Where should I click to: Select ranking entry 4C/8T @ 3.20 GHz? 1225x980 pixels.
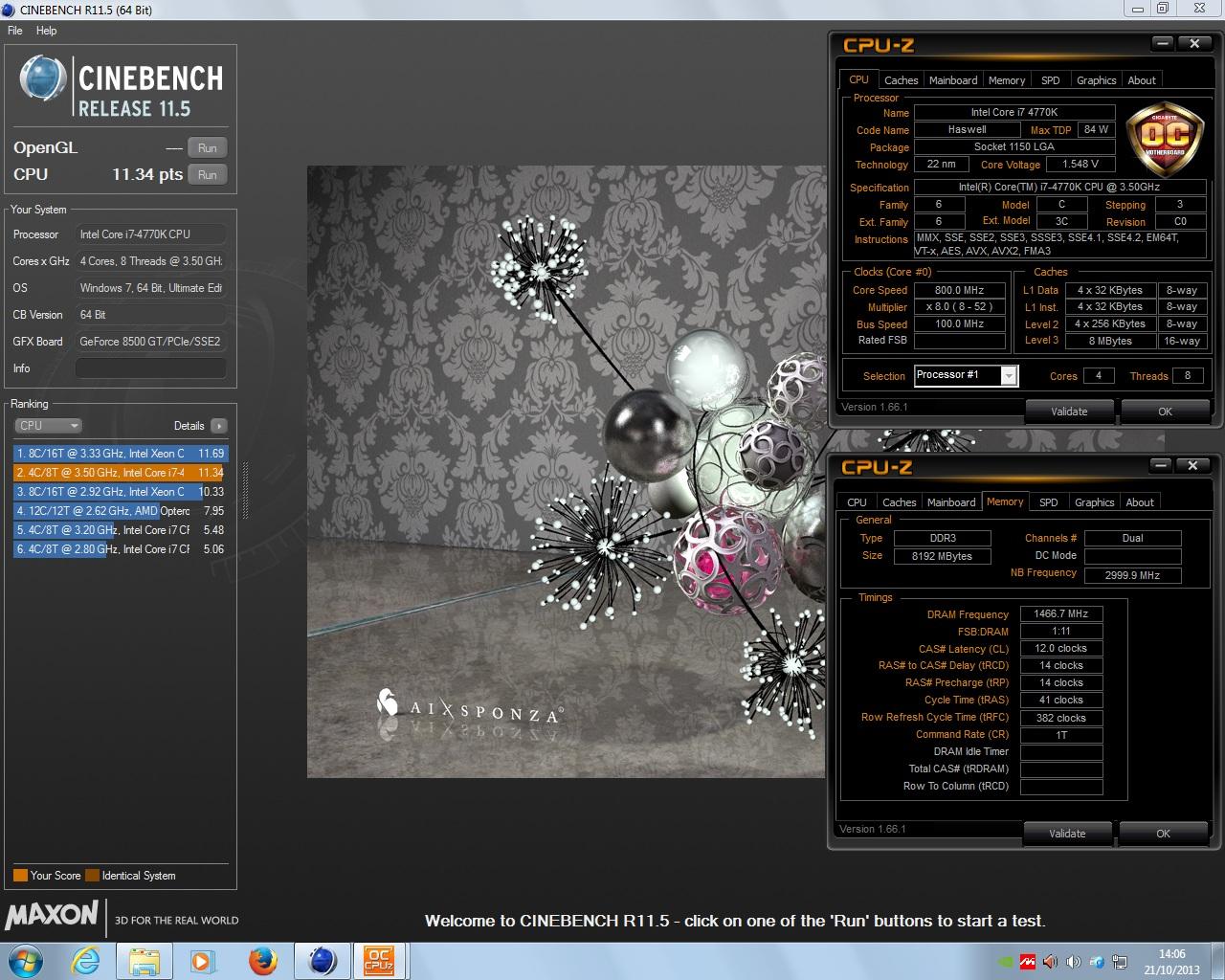click(120, 530)
